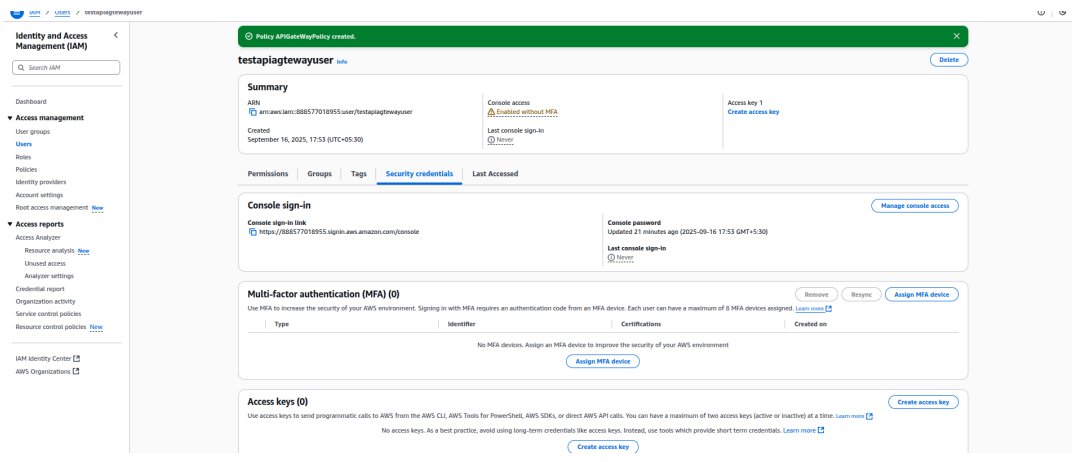Open Roles in the sidebar
The width and height of the screenshot is (1072, 462).
pos(24,157)
